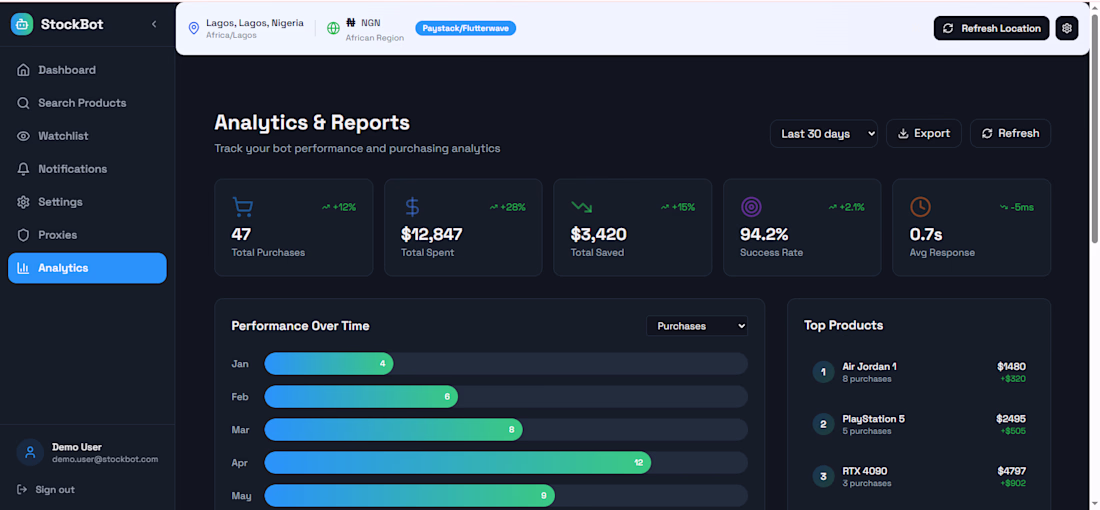Expand the Purchases metric dropdown
Screen dimensions: 1100x510
pos(697,326)
